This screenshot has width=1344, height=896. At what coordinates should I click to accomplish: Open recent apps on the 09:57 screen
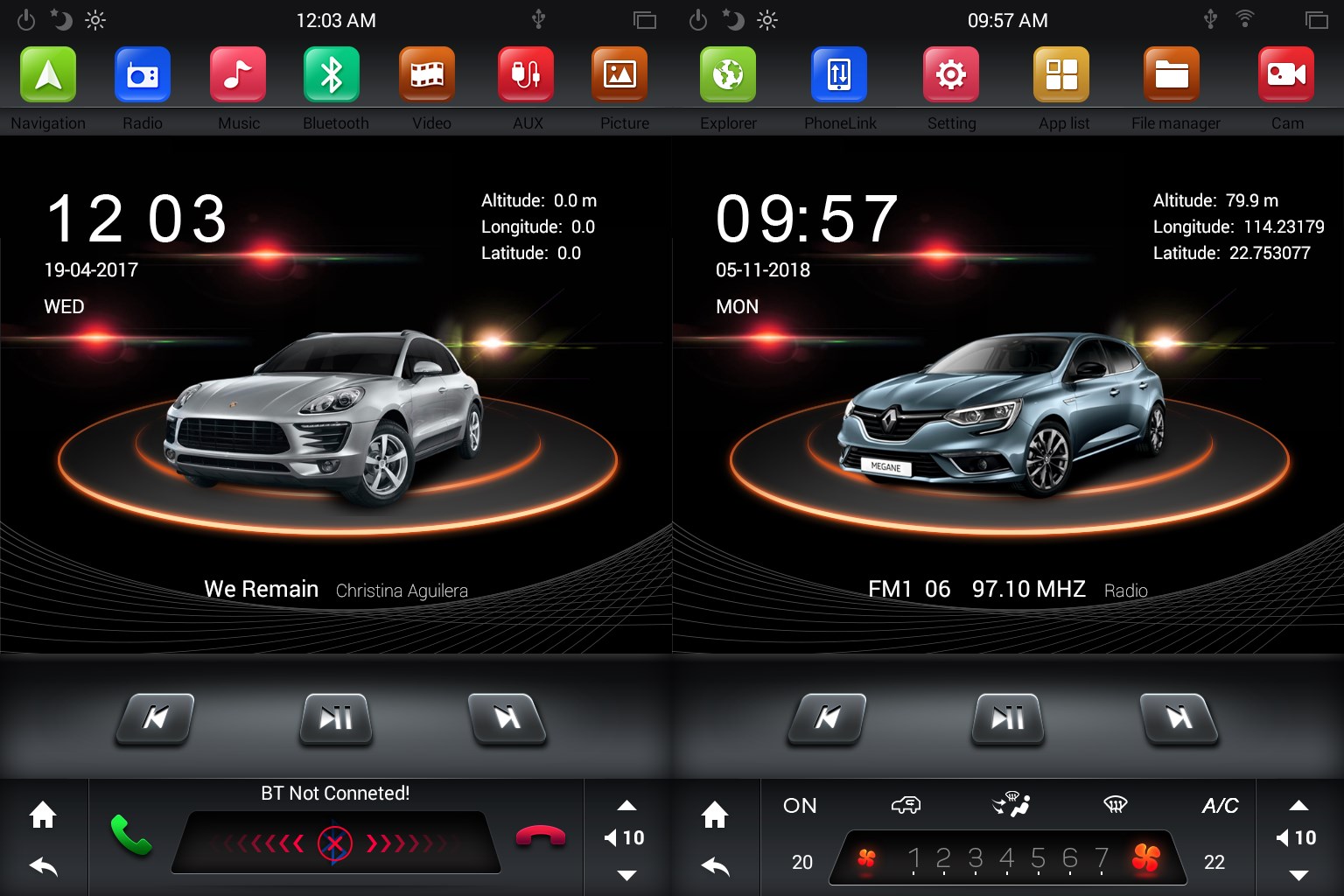point(1317,20)
